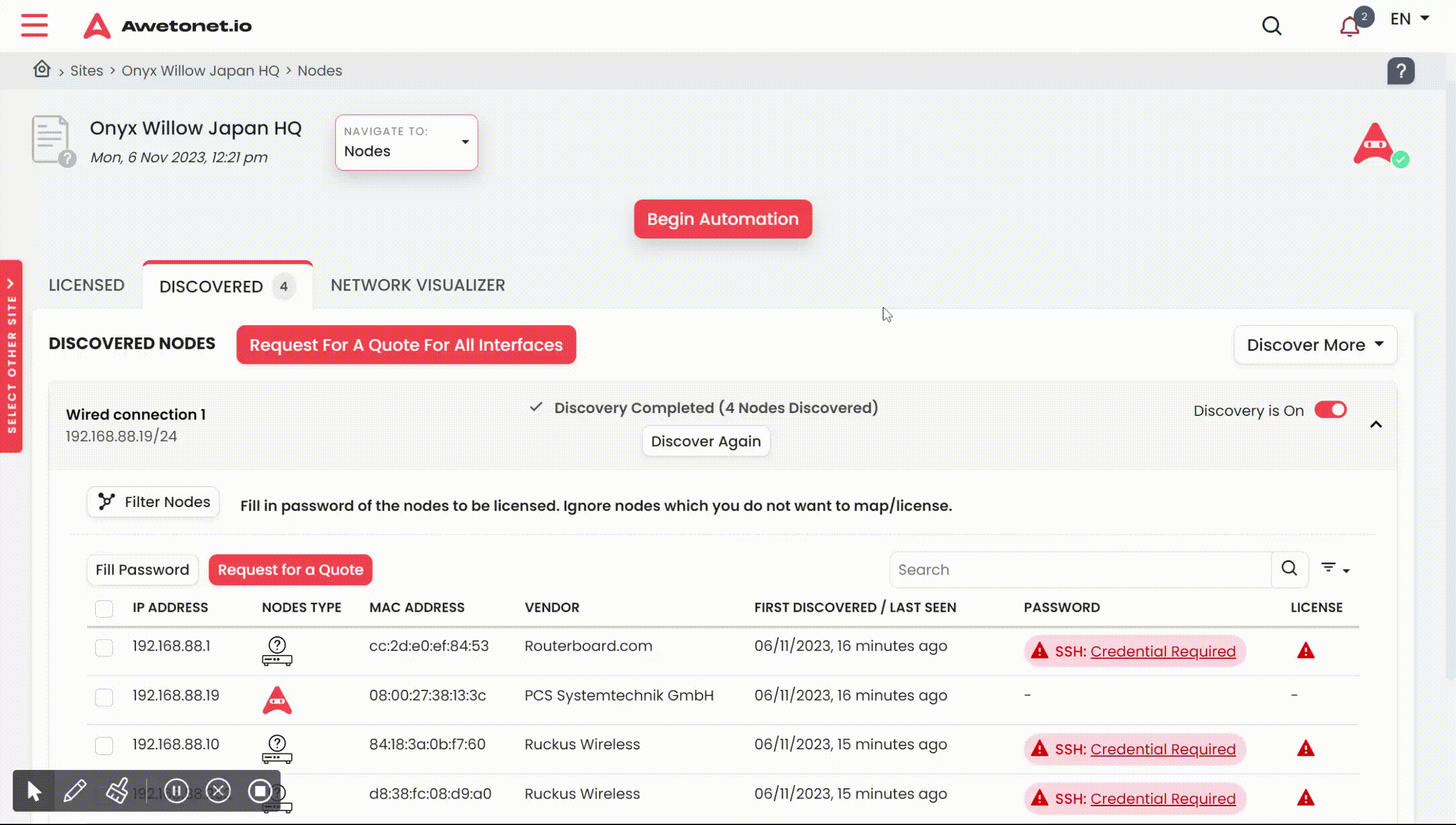1456x825 pixels.
Task: Toggle the Discovery is On switch
Action: click(x=1330, y=409)
